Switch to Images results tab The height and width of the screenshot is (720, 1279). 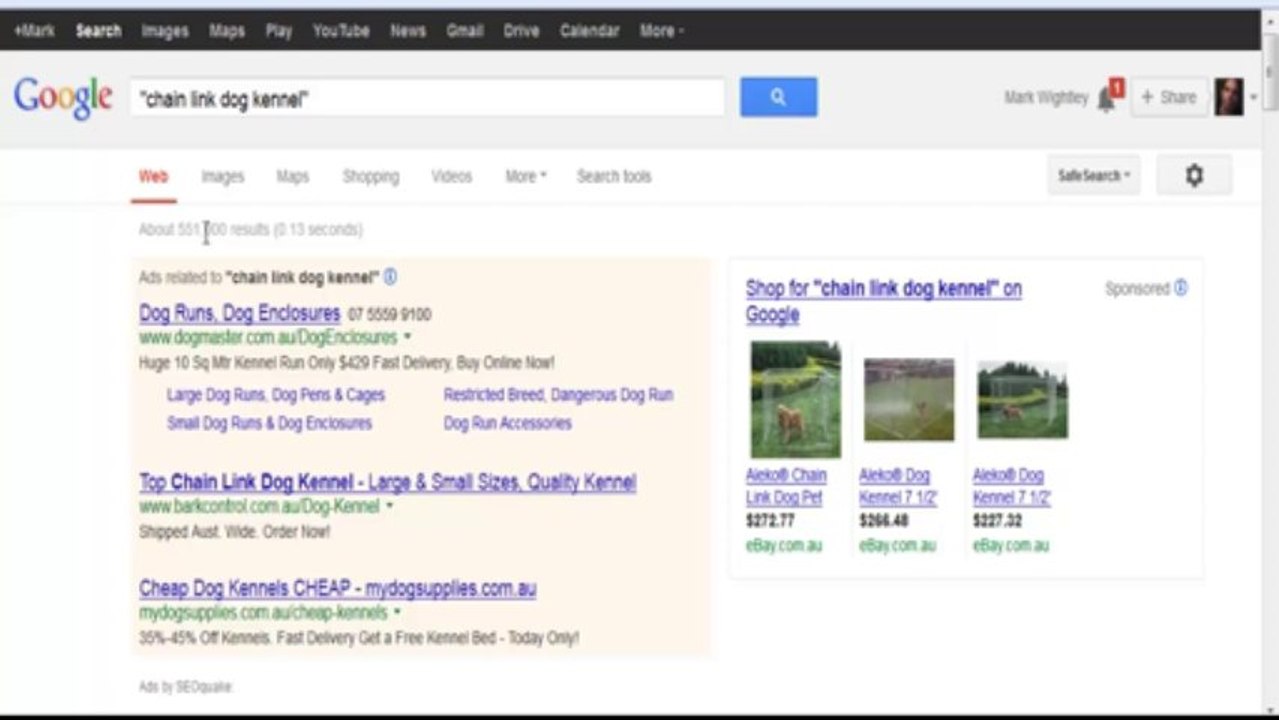tap(223, 177)
